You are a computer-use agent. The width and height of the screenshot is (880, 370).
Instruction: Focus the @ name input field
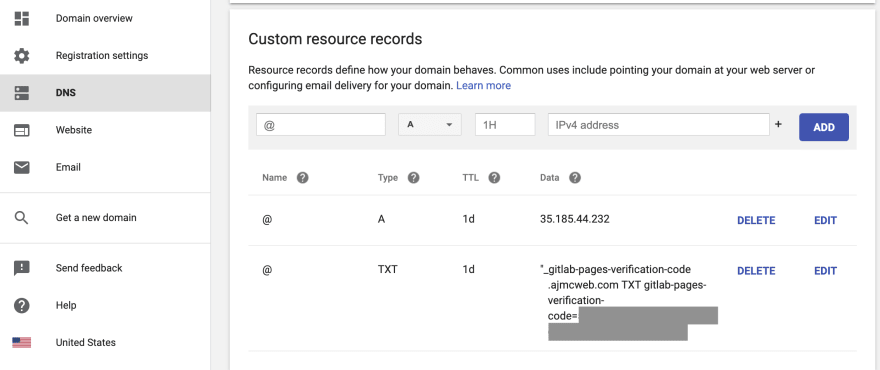click(x=321, y=125)
